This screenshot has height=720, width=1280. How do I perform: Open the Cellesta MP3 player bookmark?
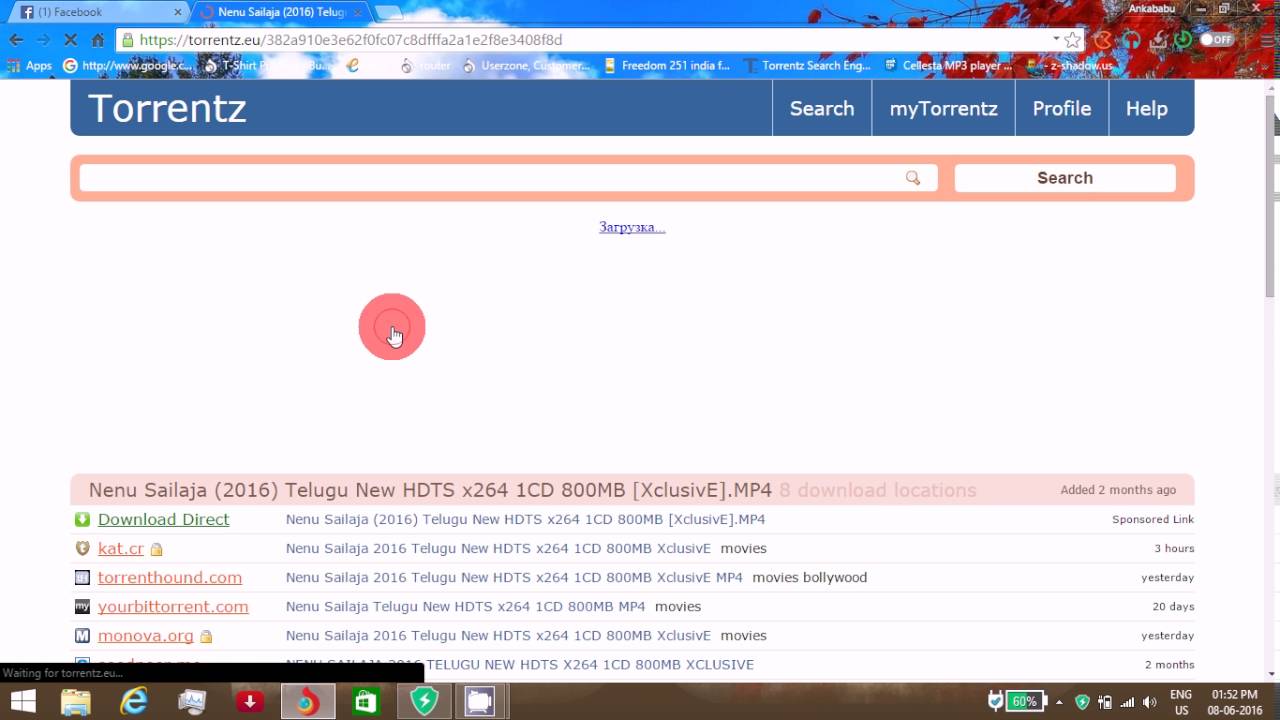(949, 66)
